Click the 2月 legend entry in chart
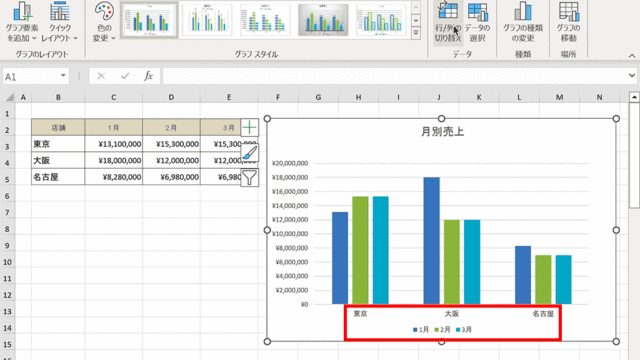 [442, 329]
